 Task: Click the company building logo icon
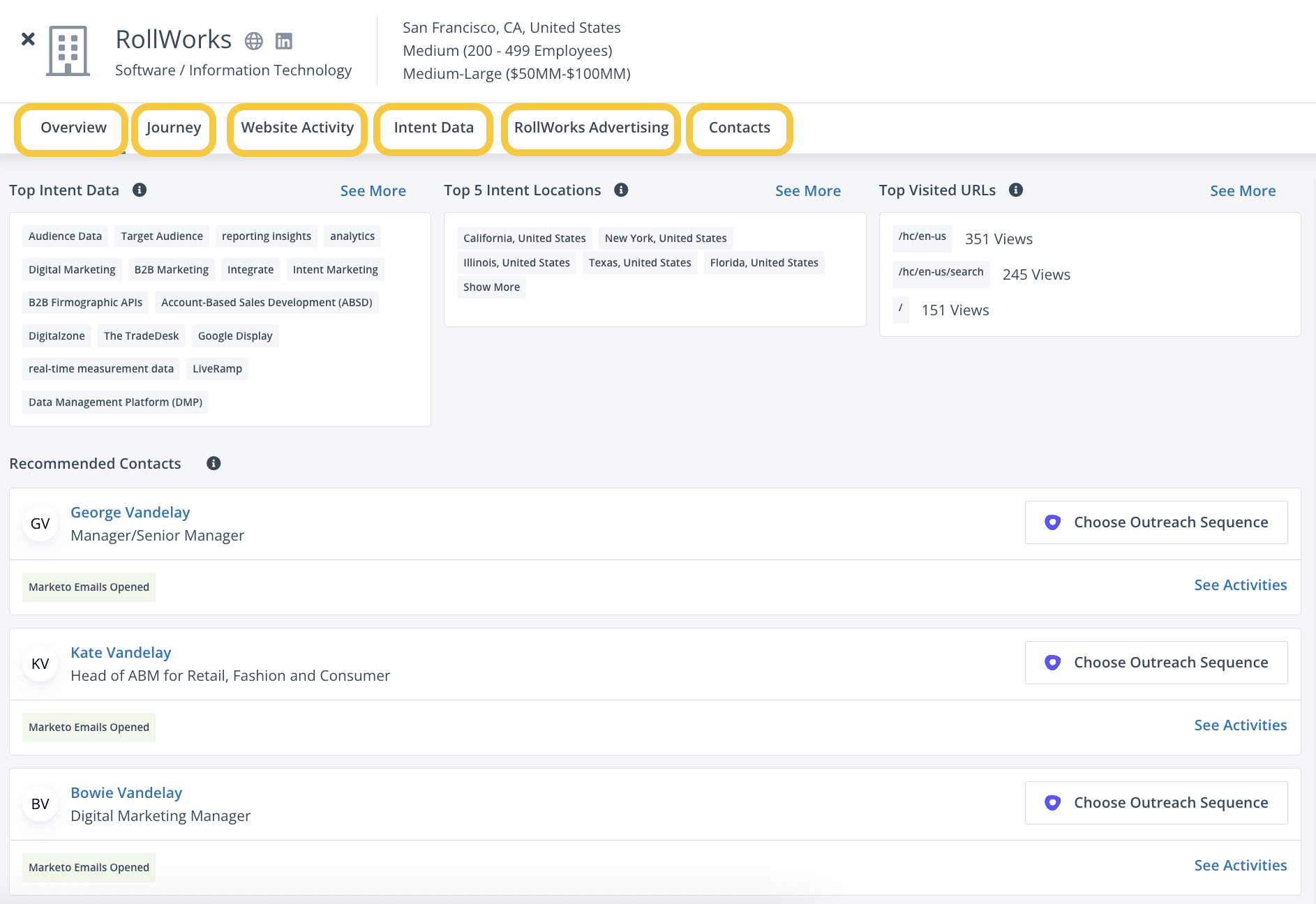click(68, 50)
